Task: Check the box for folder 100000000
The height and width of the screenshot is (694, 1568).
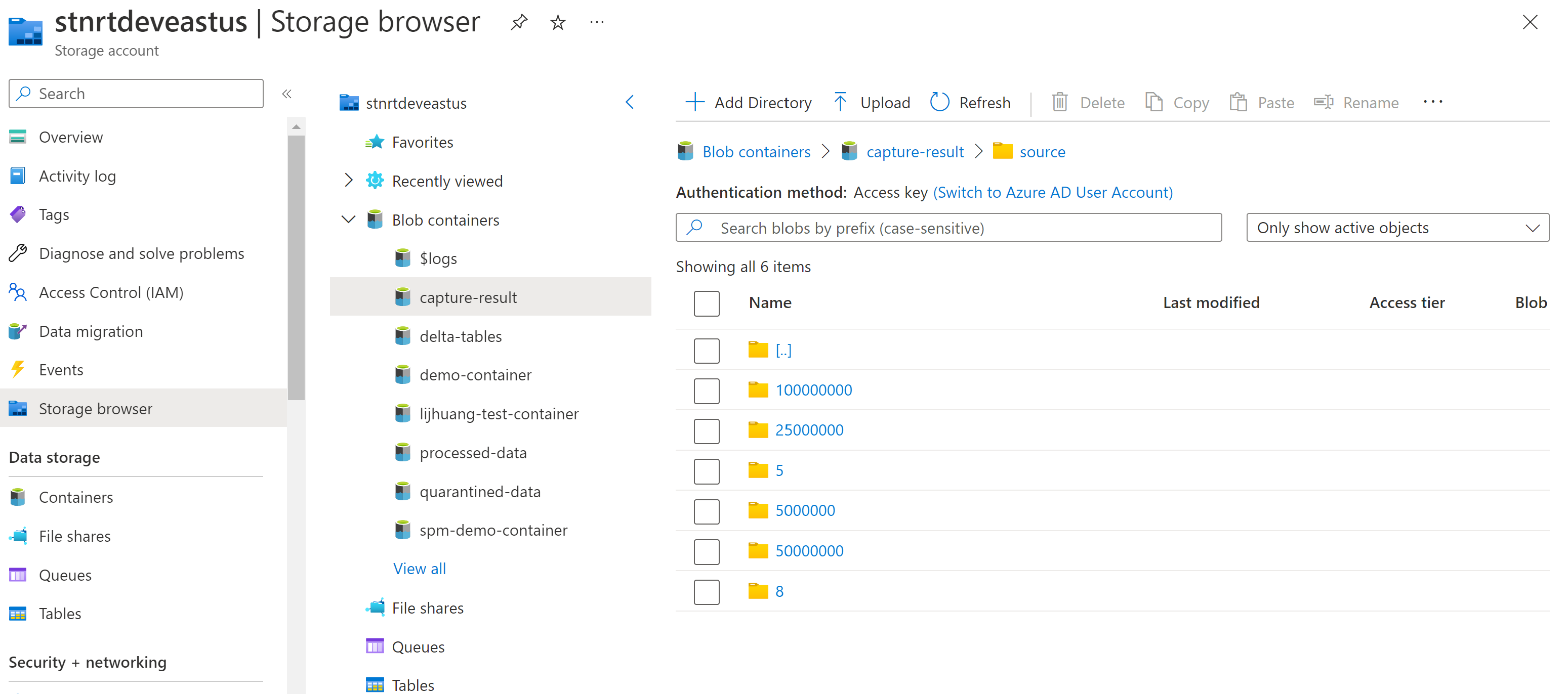Action: point(706,391)
